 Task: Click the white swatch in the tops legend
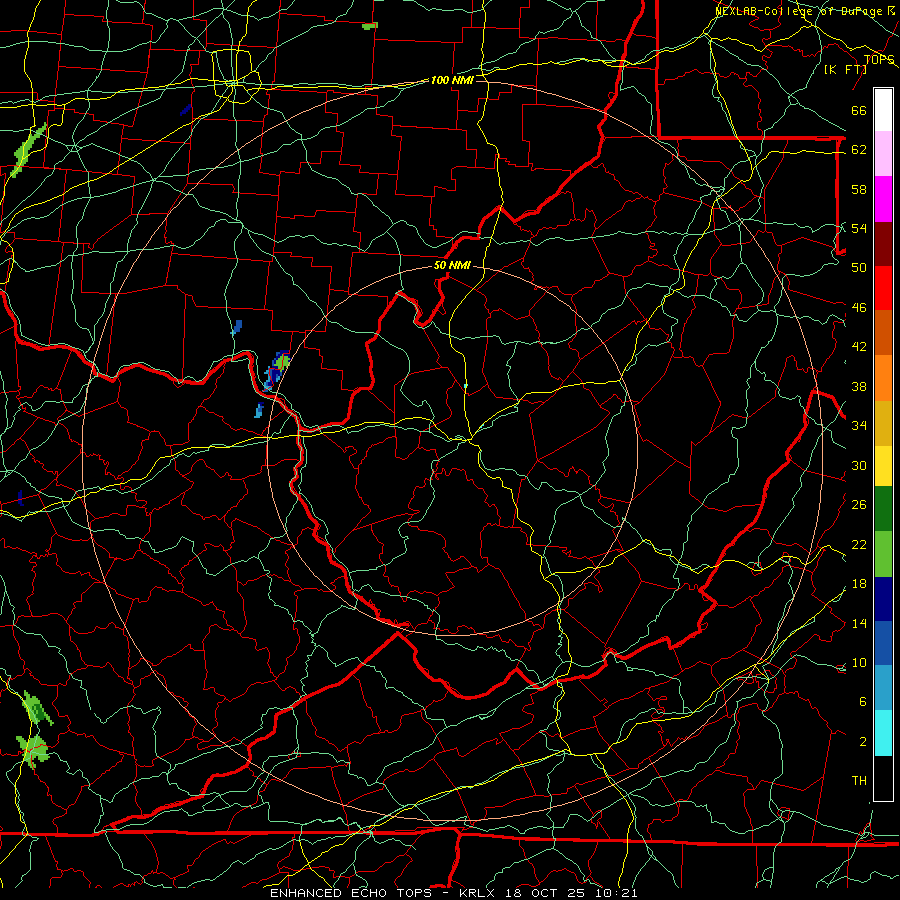pyautogui.click(x=883, y=110)
